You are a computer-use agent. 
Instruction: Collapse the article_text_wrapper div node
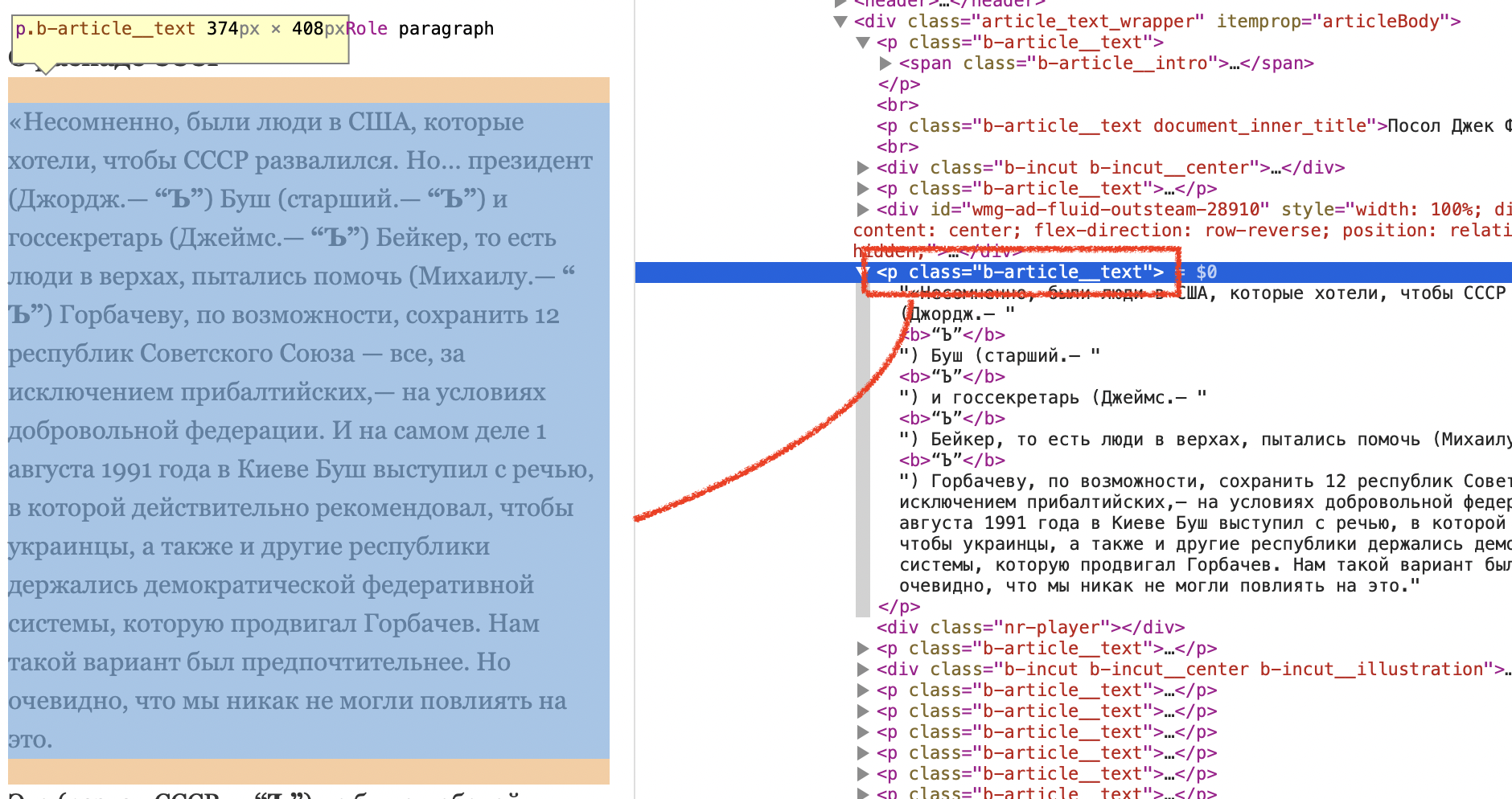click(x=841, y=21)
